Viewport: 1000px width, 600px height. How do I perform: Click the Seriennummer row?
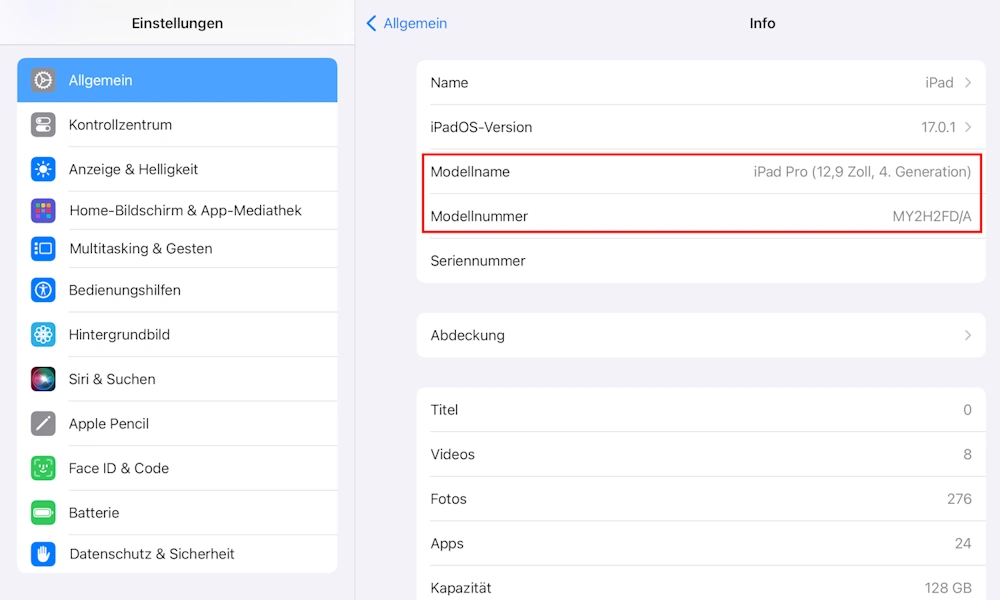click(701, 261)
